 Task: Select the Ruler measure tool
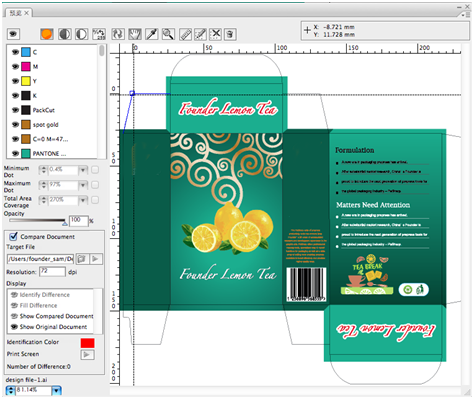(x=186, y=34)
